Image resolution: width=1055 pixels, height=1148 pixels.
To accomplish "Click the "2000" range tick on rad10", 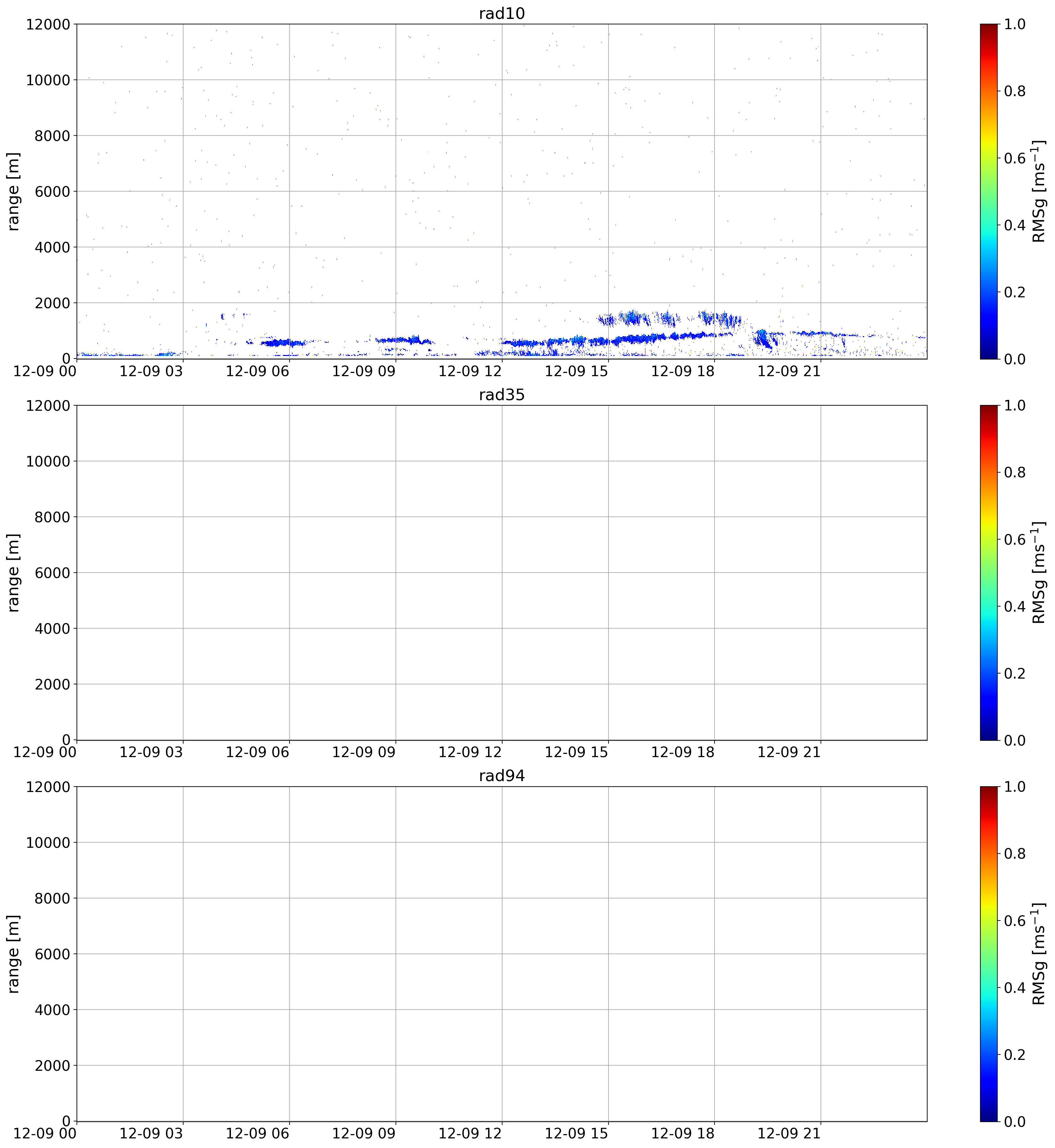I will tap(52, 303).
